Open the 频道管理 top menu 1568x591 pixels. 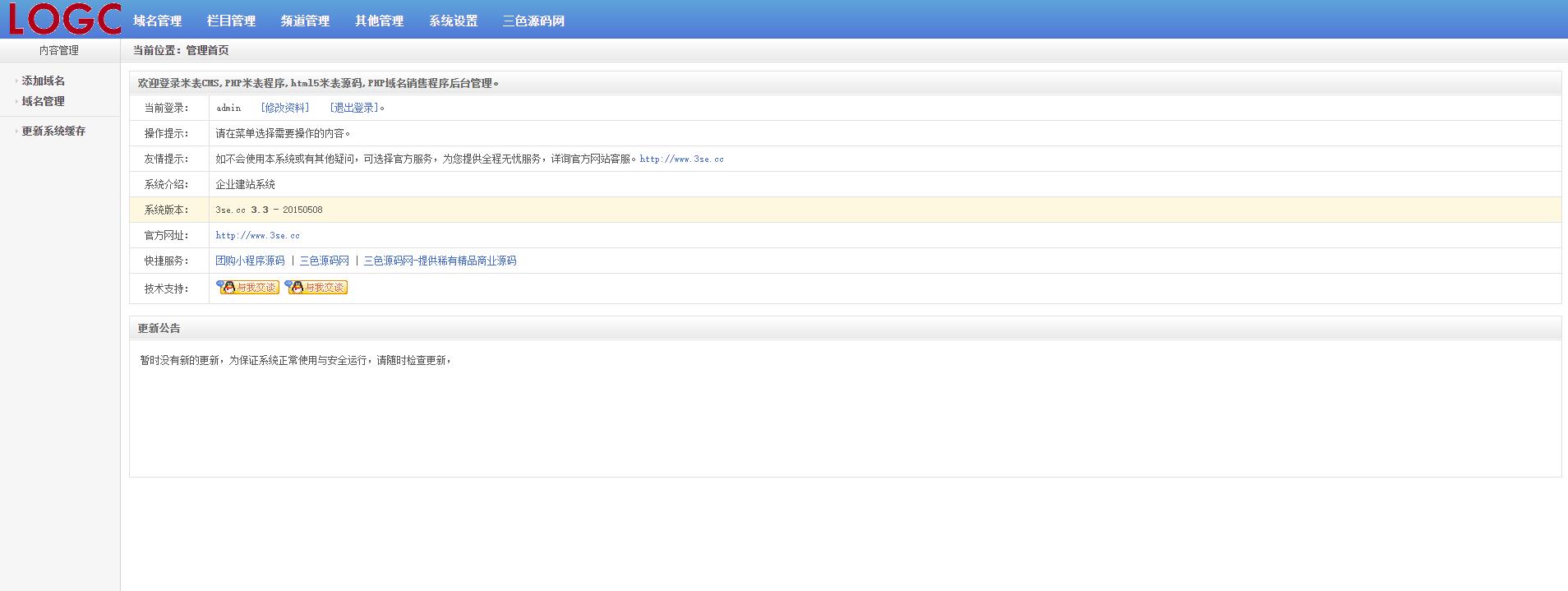pyautogui.click(x=306, y=21)
